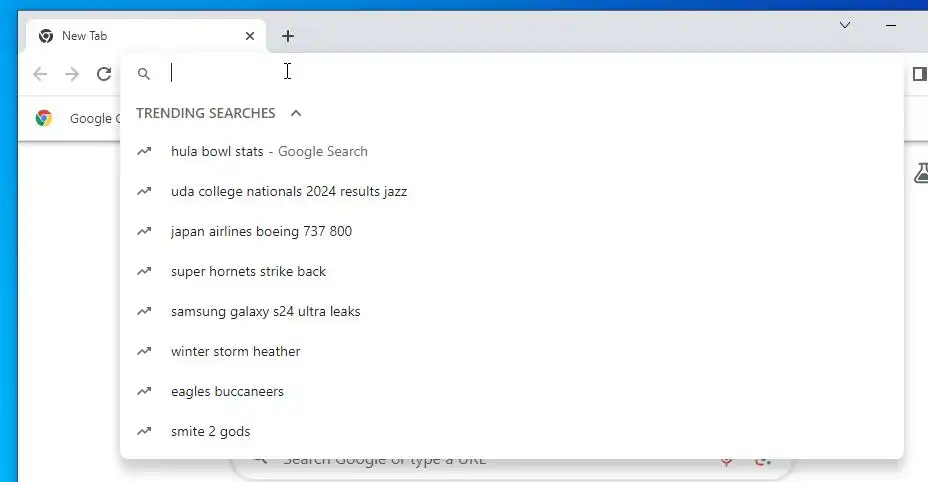928x482 pixels.
Task: Select suggestion hula bowl stats
Action: click(512, 152)
